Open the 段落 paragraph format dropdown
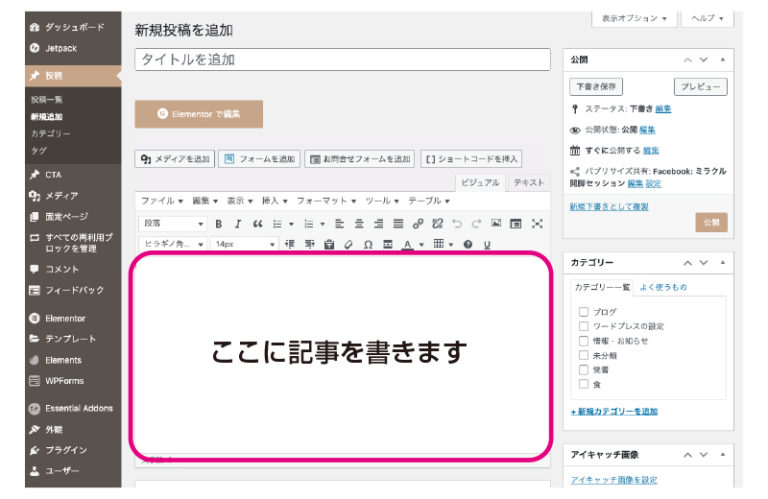The width and height of the screenshot is (768, 499). (x=172, y=224)
